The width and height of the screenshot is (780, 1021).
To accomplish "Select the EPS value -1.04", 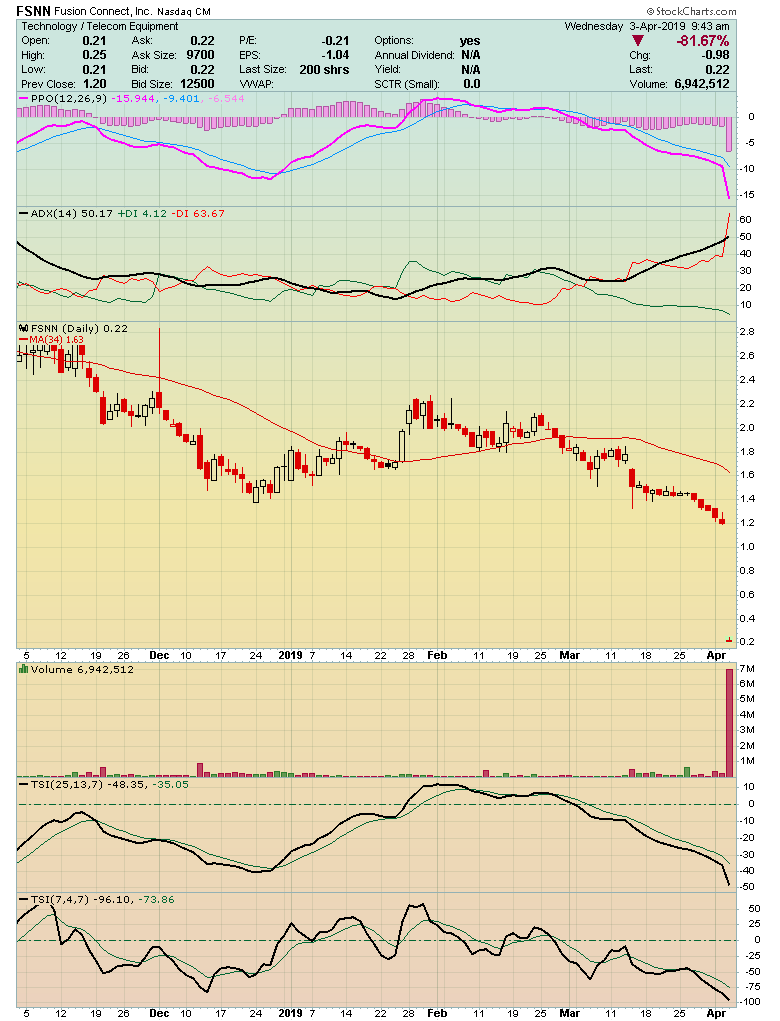I will (335, 55).
